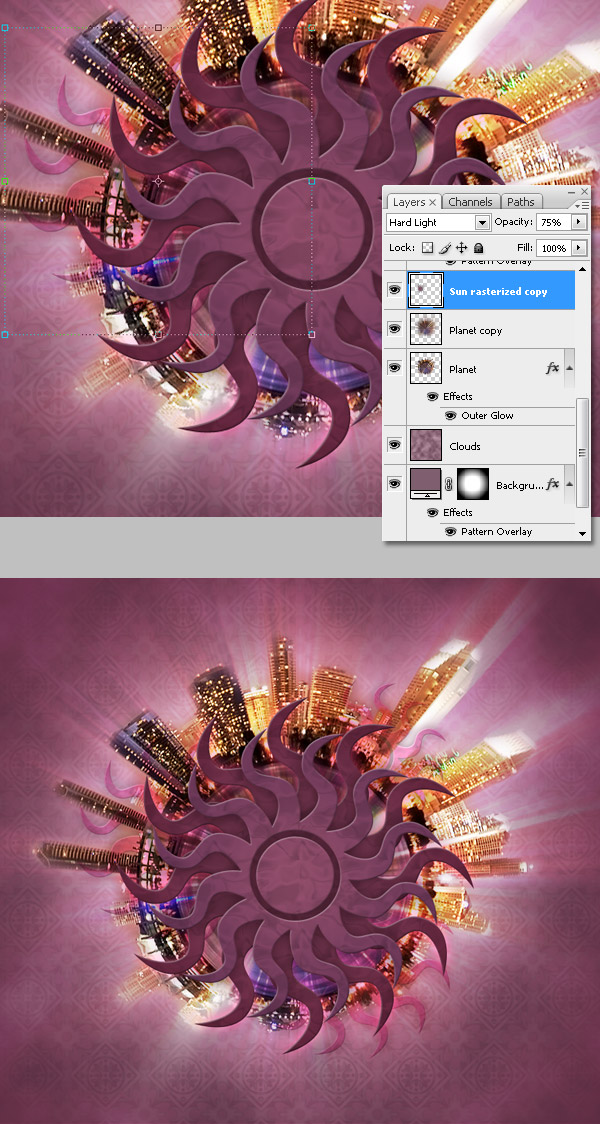The image size is (600, 1124).
Task: Select the Sun rasterized copy layer name
Action: pyautogui.click(x=498, y=292)
